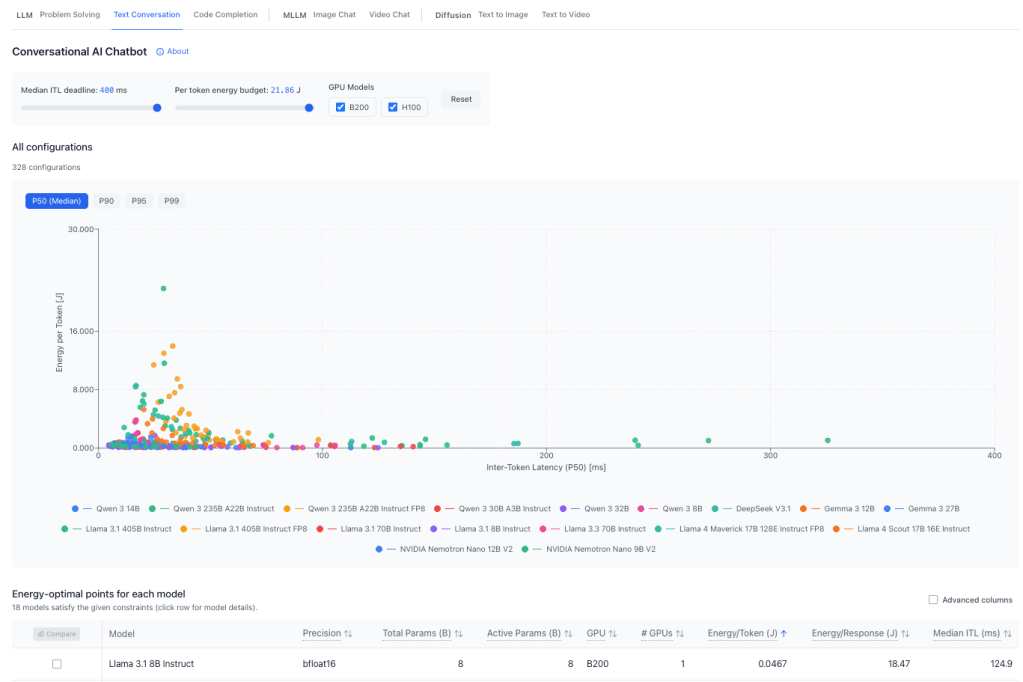Image resolution: width=1023 pixels, height=682 pixels.
Task: Uncheck the H100 GPU checkbox
Action: click(393, 107)
